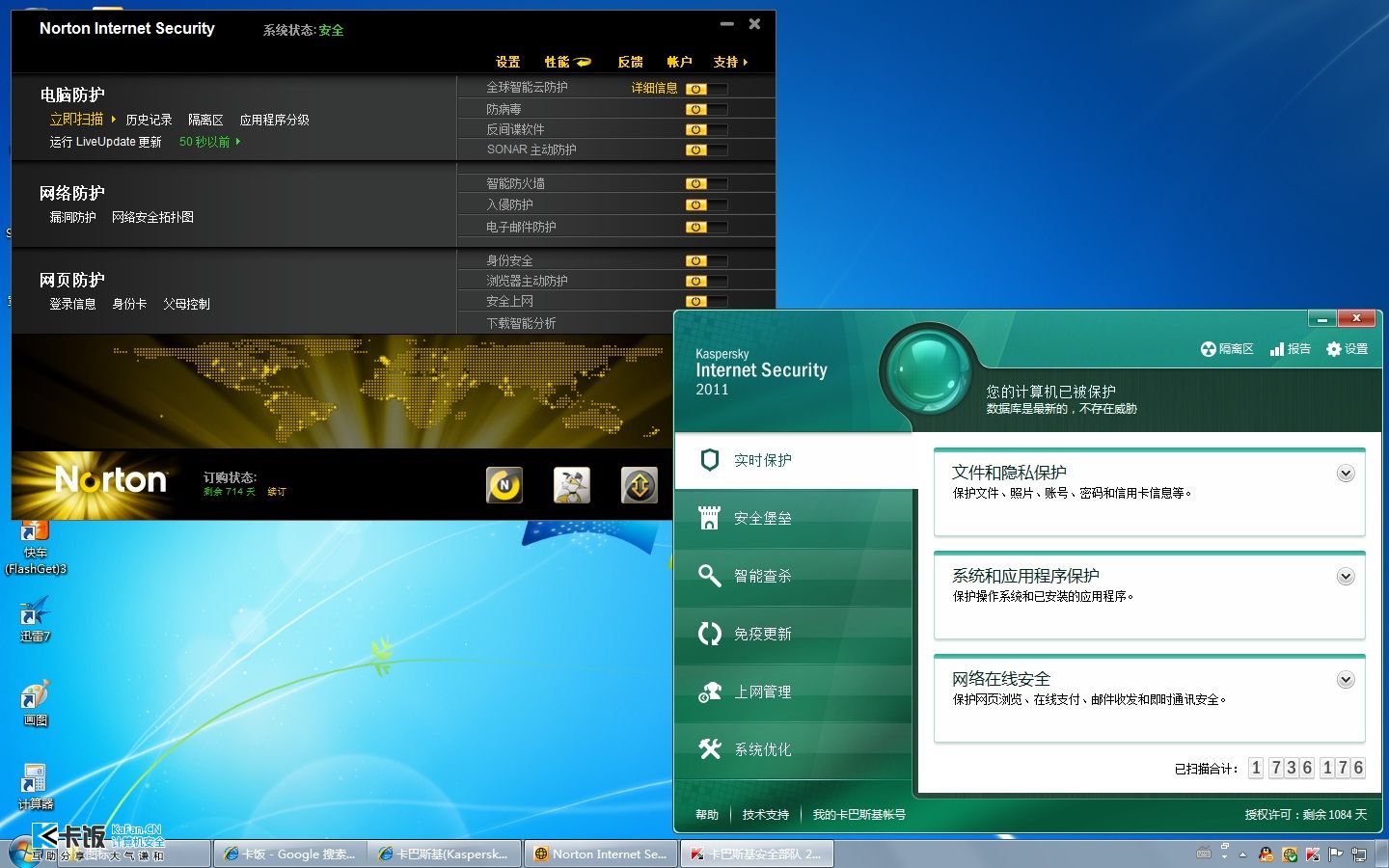
Task: Toggle 入侵防护 switch
Action: [706, 204]
